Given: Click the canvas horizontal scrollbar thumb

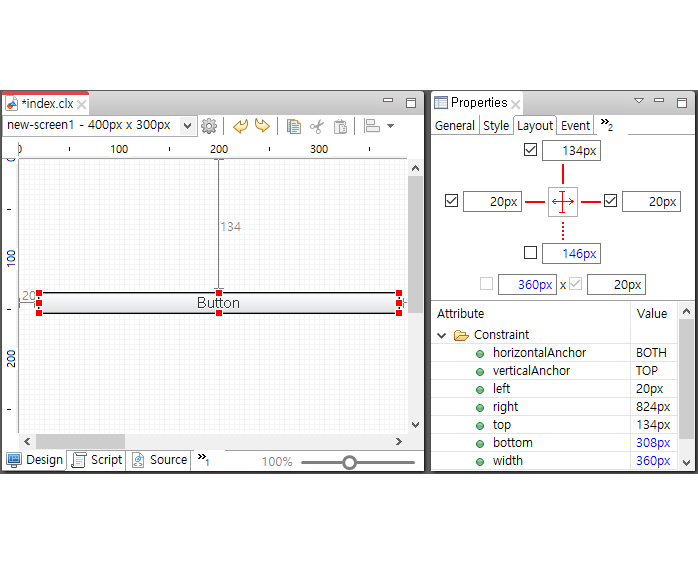Looking at the screenshot, I should (x=80, y=441).
